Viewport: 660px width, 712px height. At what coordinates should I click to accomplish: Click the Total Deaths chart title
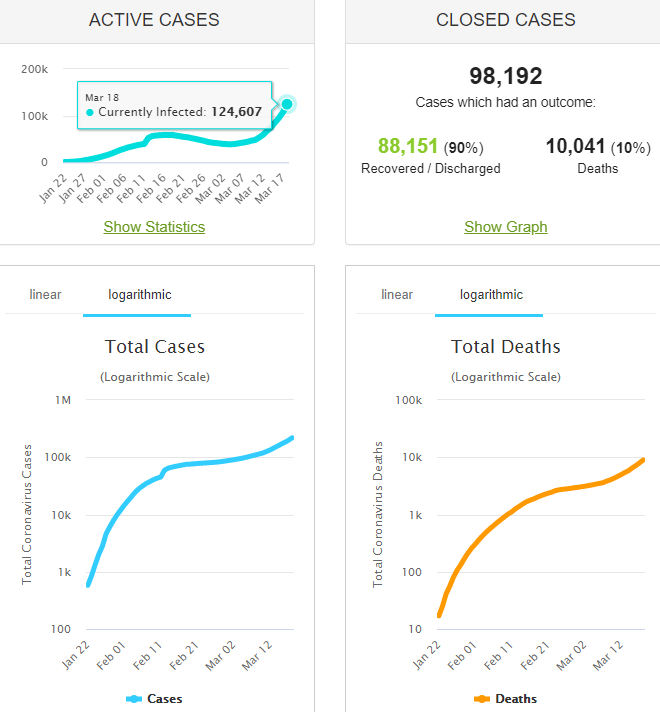tap(505, 347)
